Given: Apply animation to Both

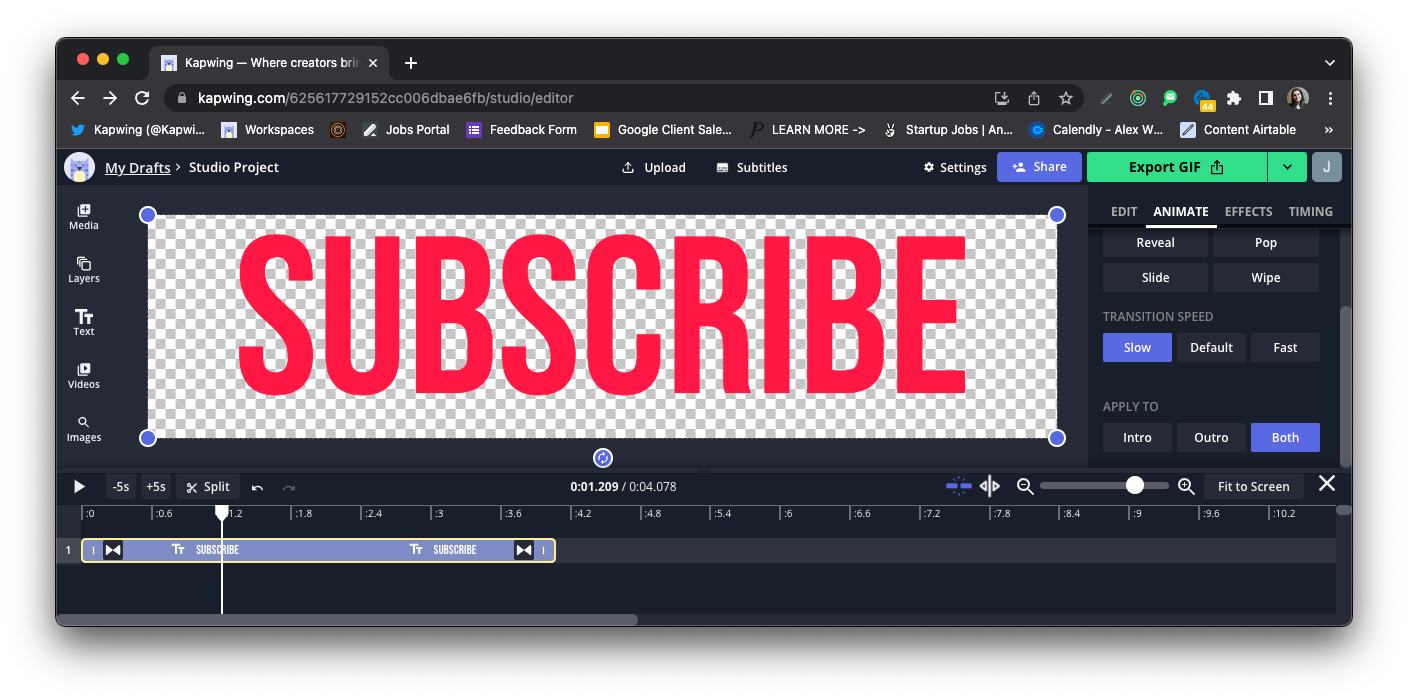Looking at the screenshot, I should tap(1285, 437).
